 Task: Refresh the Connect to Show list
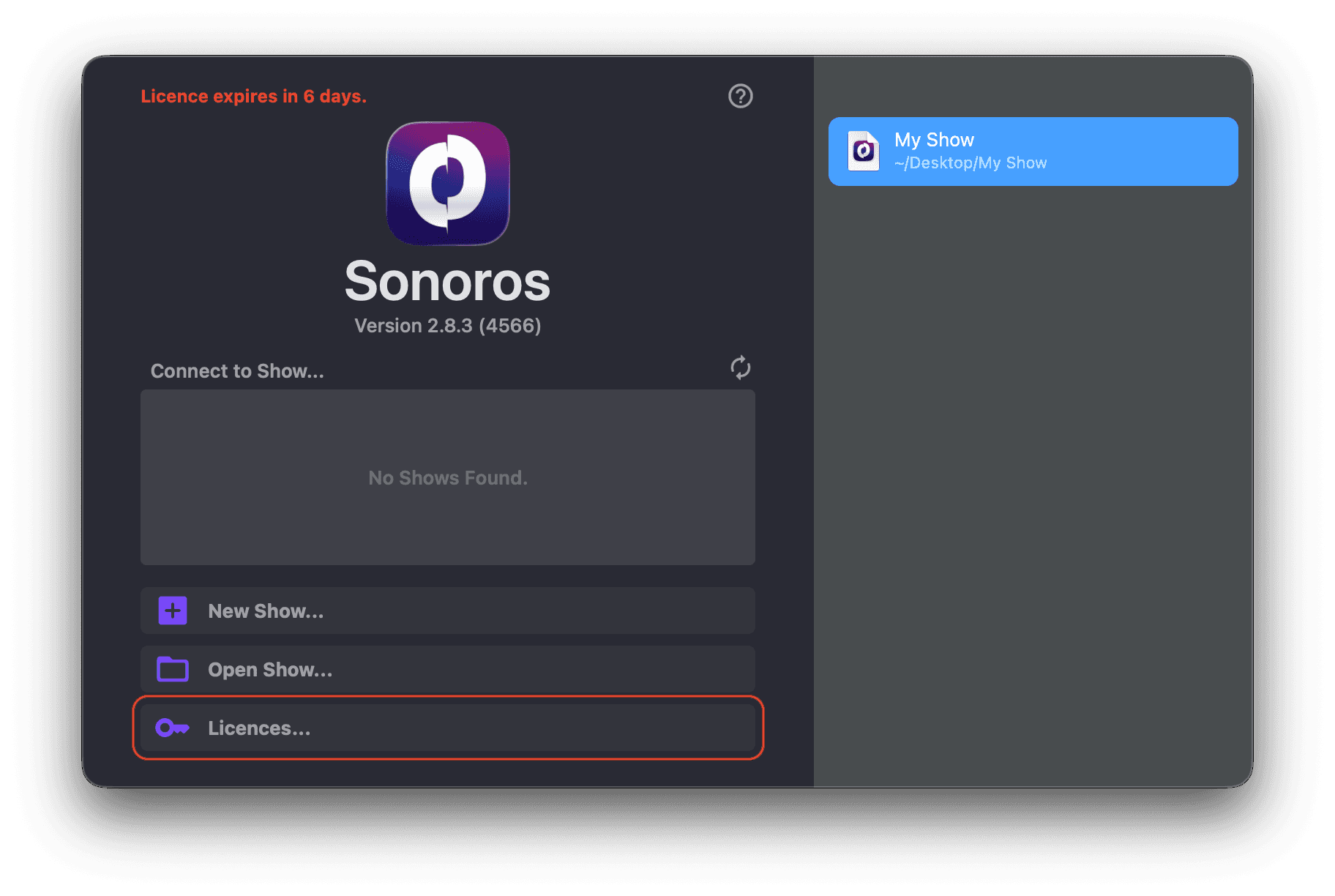740,367
